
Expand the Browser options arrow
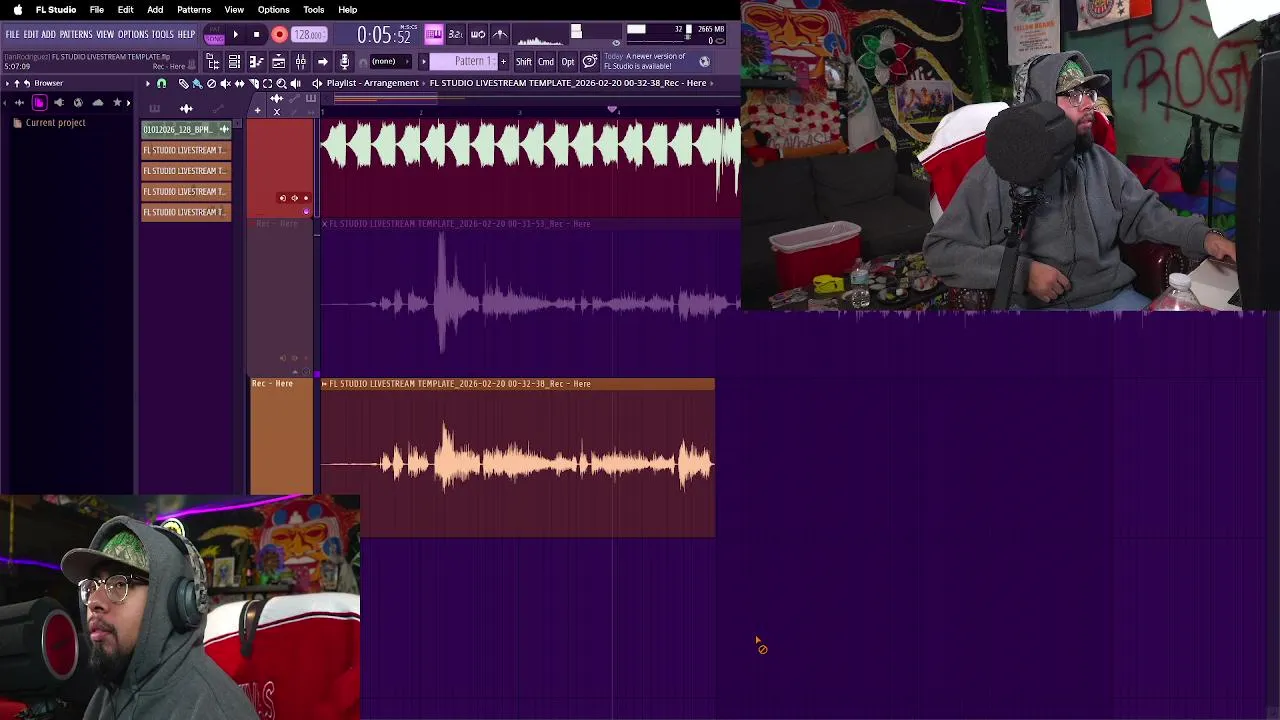[x=6, y=83]
